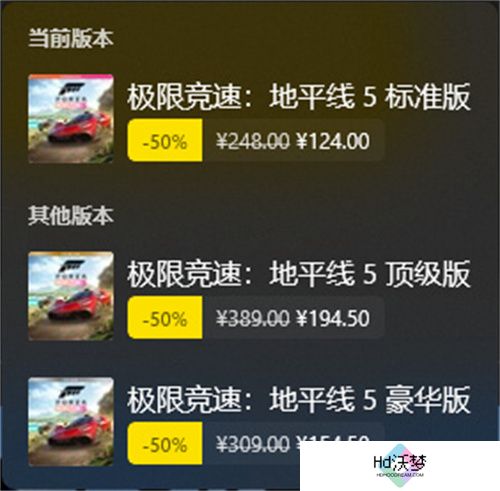Open the Deluxe Edition (豪华版) cover thumbnail
Image resolution: width=500 pixels, height=491 pixels.
tap(71, 421)
